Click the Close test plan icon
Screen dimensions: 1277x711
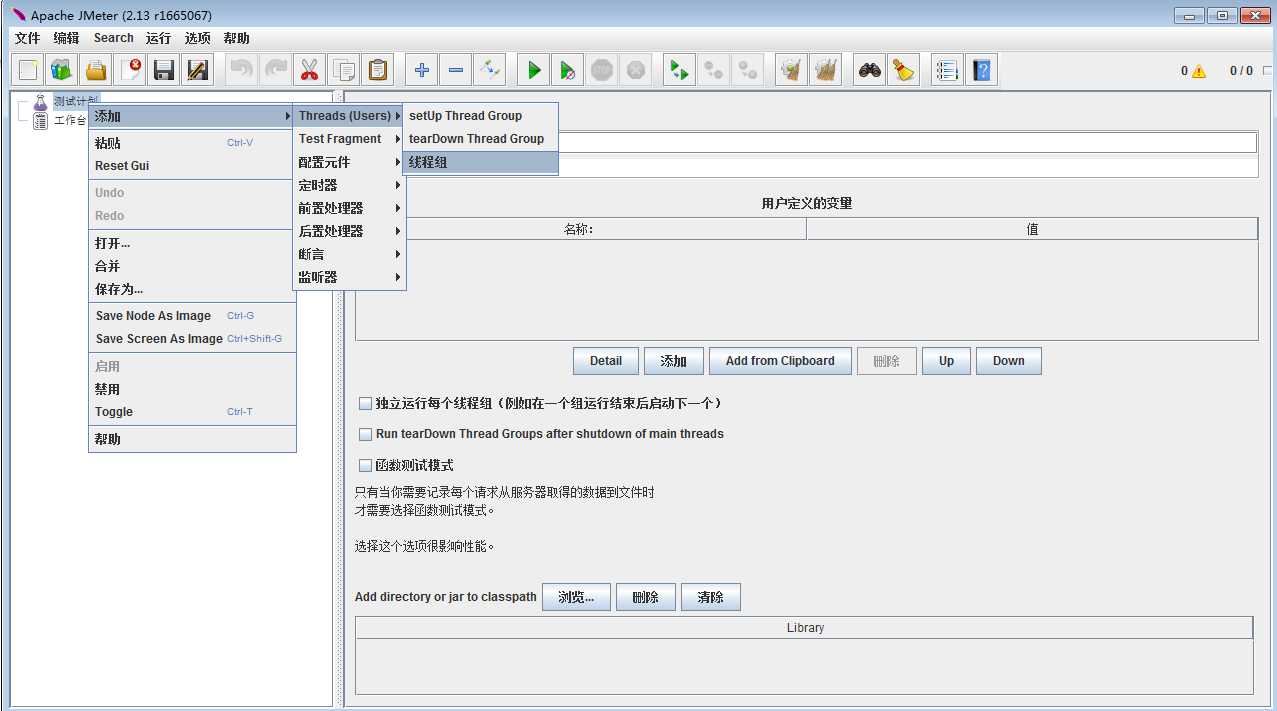[130, 70]
